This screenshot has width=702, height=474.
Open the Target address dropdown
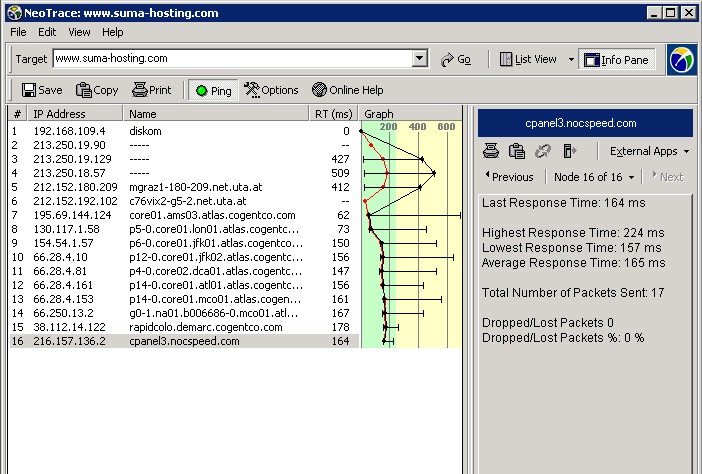coord(419,58)
